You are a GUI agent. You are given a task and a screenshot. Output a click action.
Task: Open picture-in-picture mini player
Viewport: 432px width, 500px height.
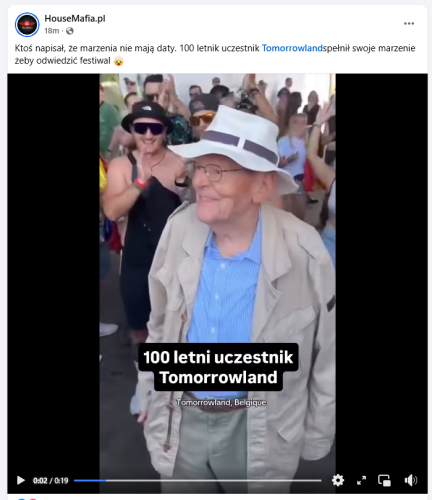coord(384,480)
